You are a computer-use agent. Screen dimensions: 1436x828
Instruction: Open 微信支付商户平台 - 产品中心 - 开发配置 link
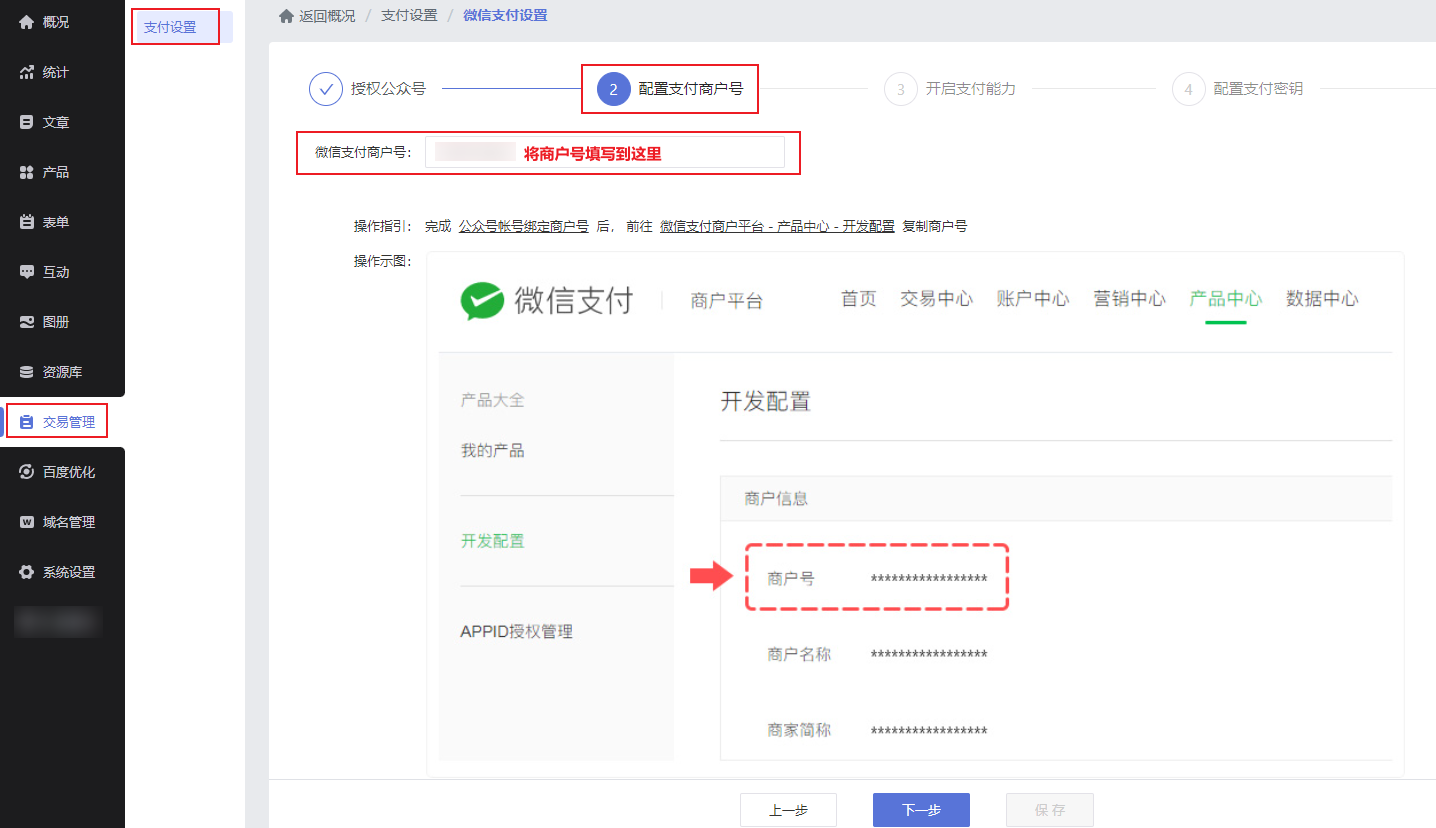pyautogui.click(x=777, y=226)
